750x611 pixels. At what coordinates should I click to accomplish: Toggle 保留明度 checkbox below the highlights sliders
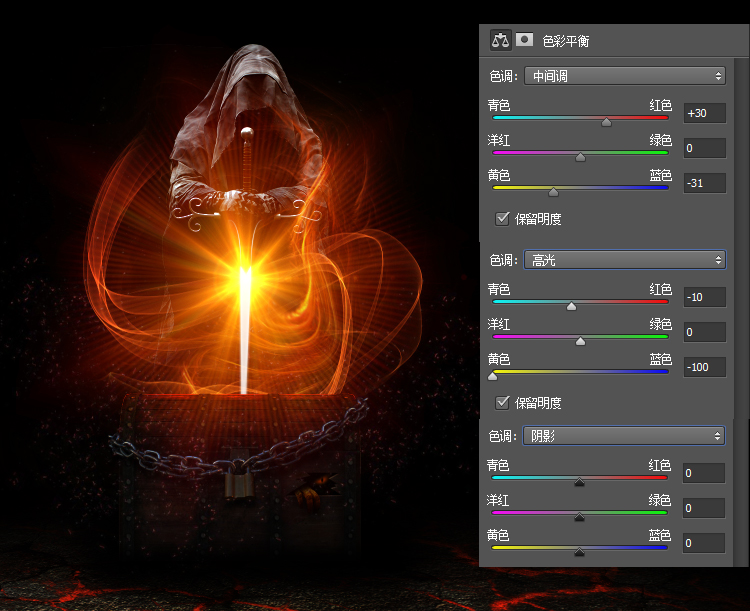pyautogui.click(x=503, y=403)
